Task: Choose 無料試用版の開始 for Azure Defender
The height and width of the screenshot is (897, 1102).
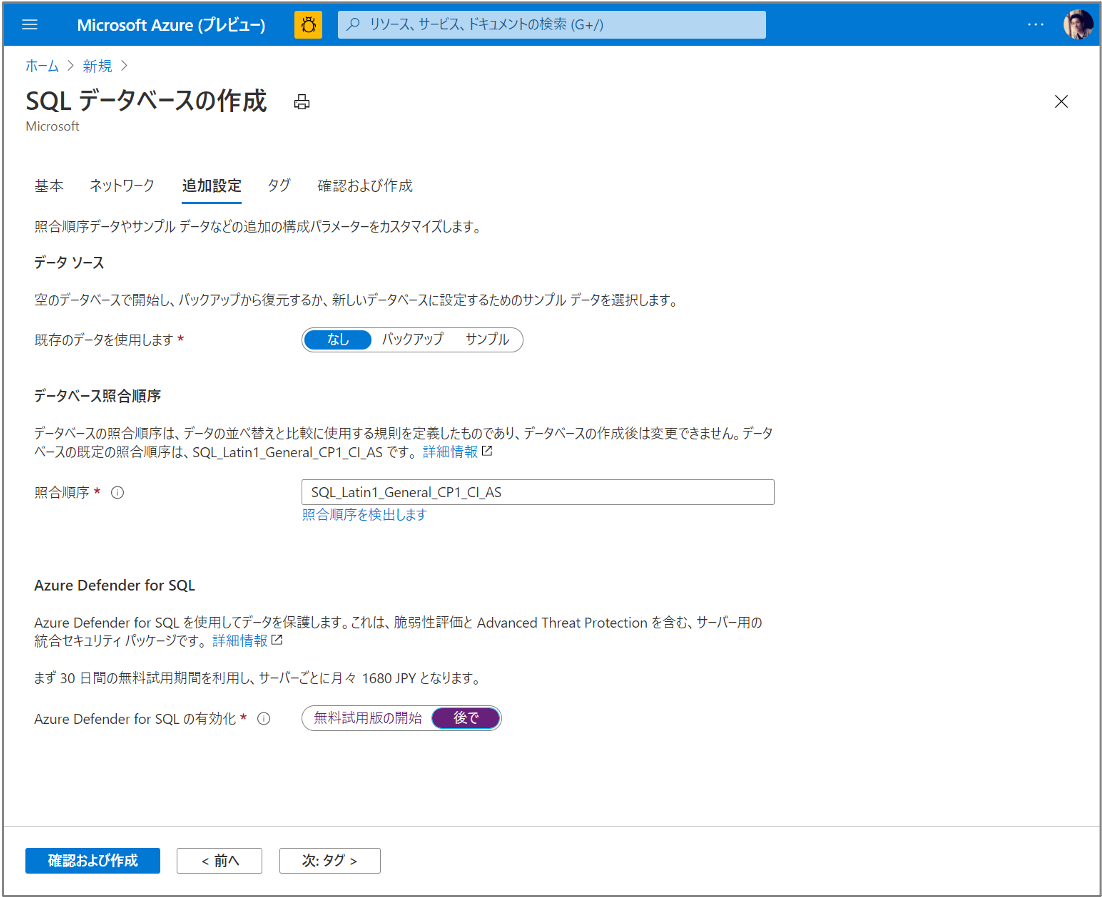Action: (x=367, y=718)
